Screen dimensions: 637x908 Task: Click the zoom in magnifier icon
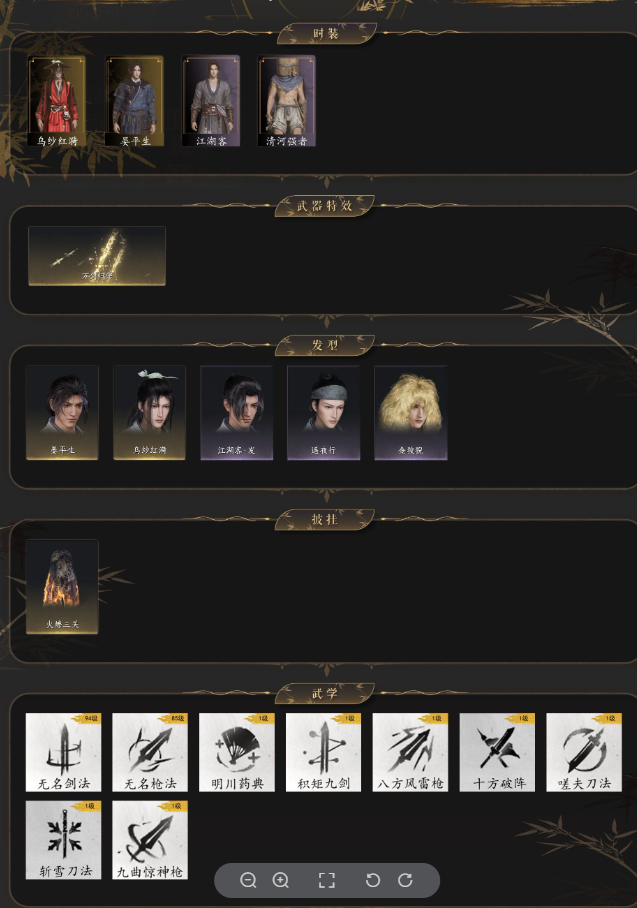pyautogui.click(x=281, y=880)
